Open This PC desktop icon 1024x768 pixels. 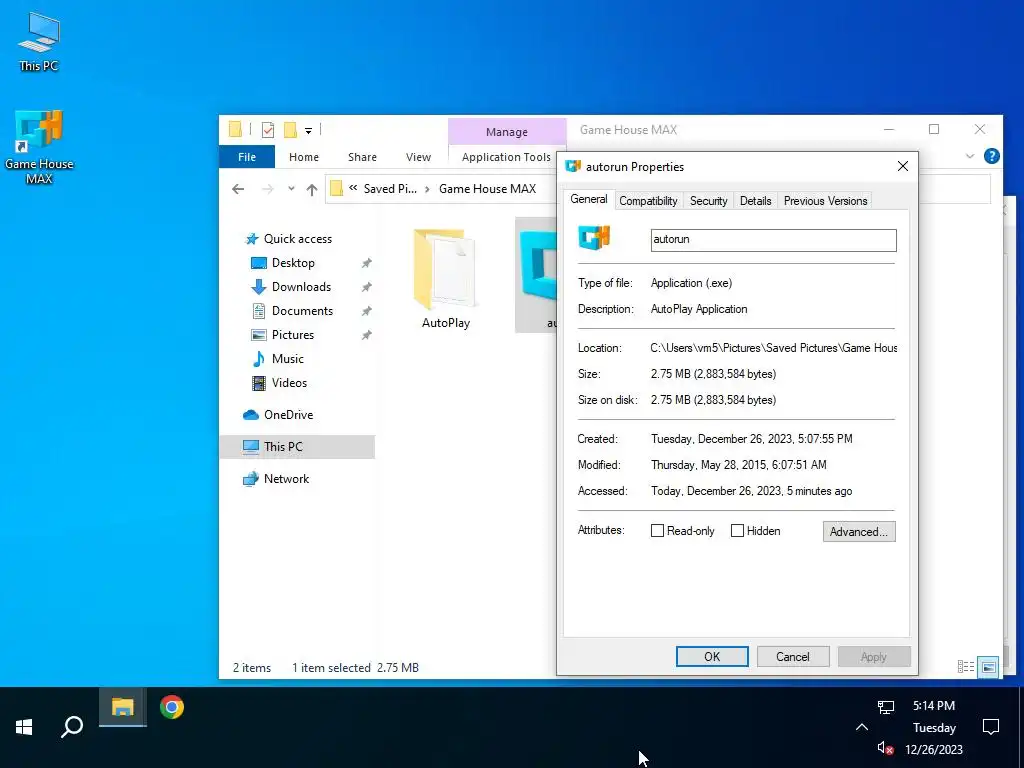click(x=39, y=42)
